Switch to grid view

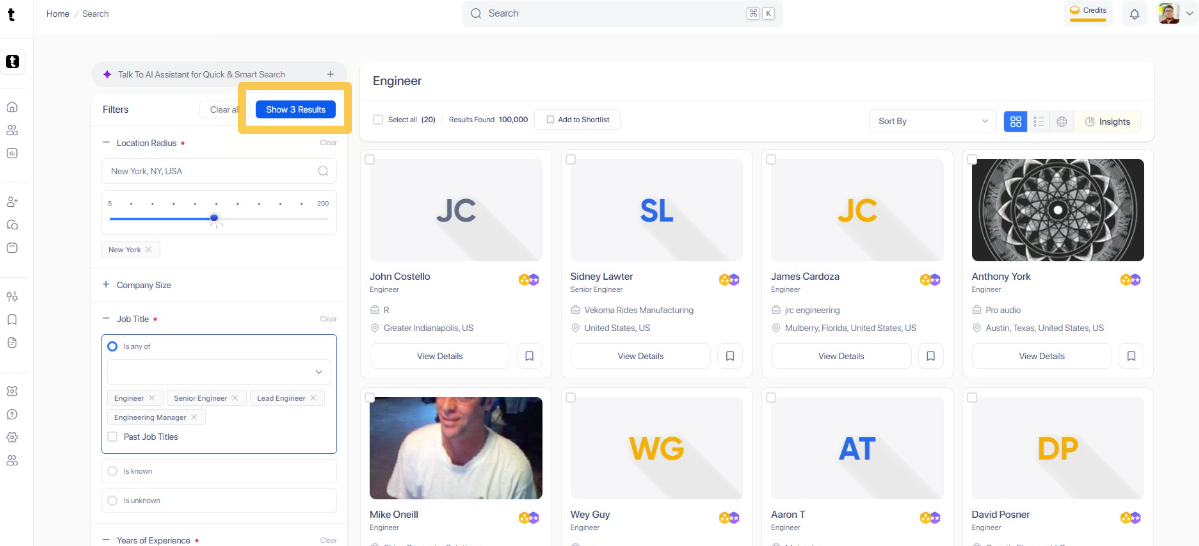pyautogui.click(x=1015, y=121)
